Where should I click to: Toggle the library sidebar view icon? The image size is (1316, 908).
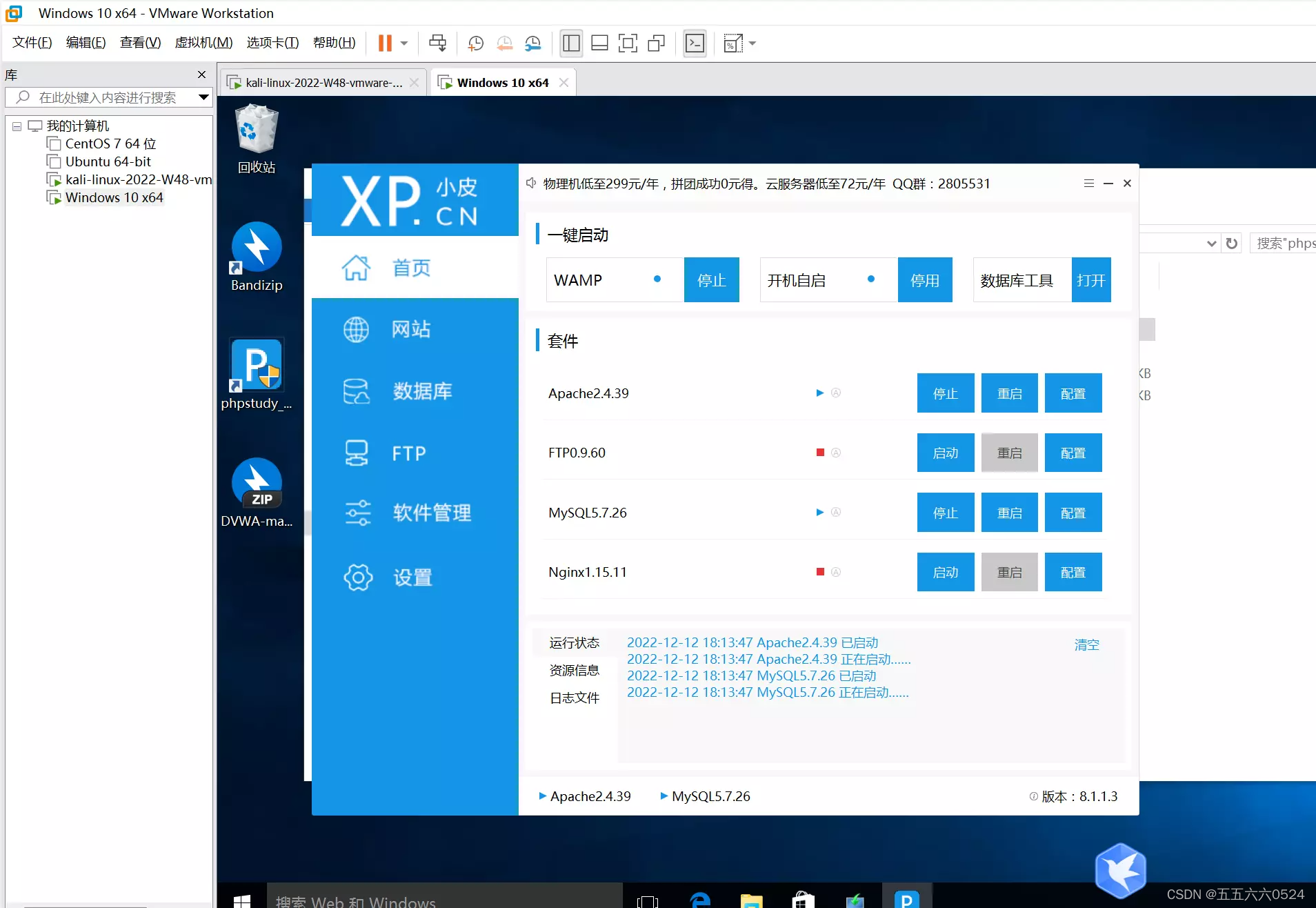(x=571, y=43)
